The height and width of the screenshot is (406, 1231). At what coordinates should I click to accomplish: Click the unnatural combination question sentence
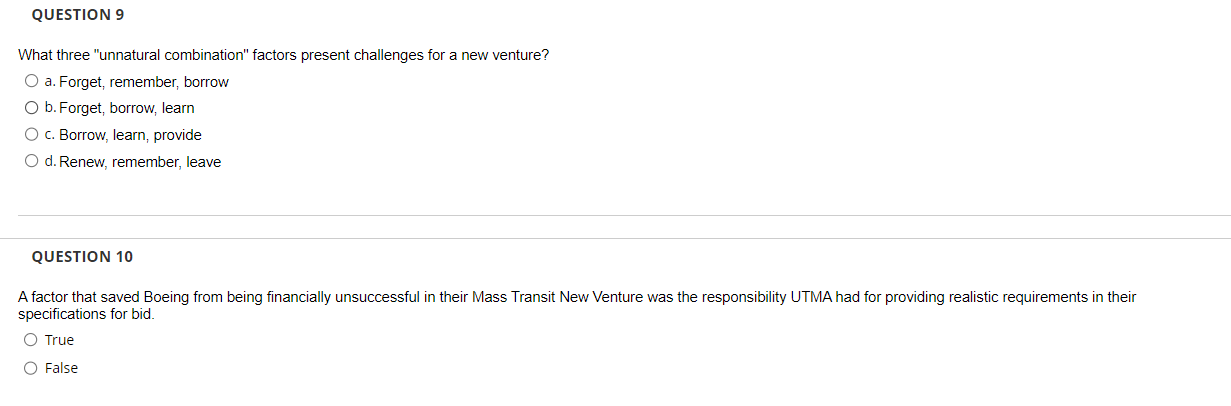pos(283,55)
